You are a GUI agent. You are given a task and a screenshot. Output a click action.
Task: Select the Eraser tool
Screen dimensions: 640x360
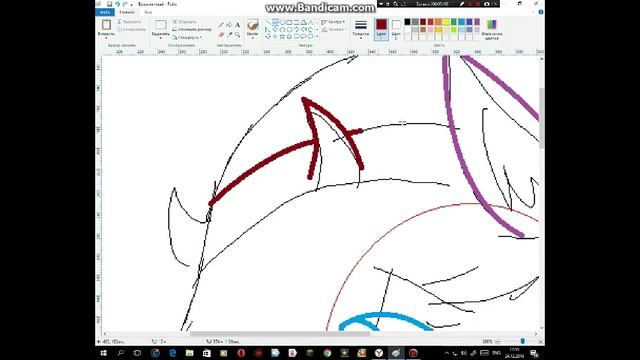221,35
